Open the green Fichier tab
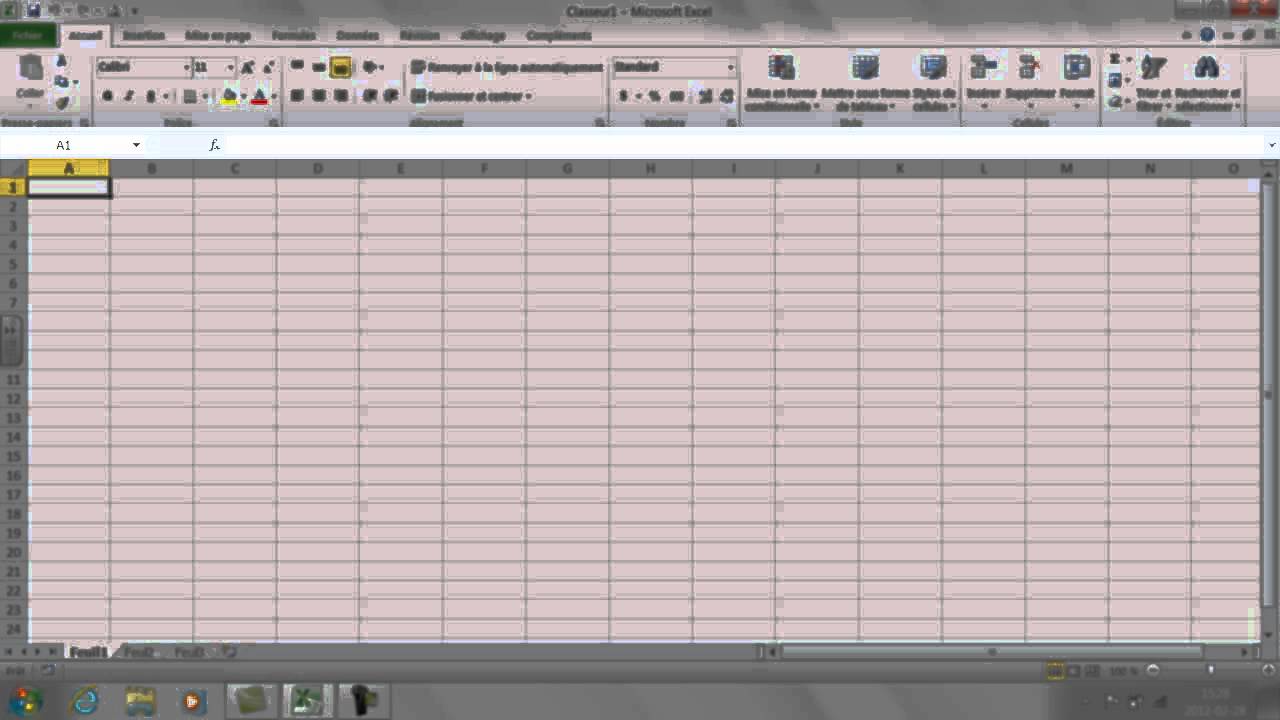Viewport: 1280px width, 720px height. click(27, 35)
